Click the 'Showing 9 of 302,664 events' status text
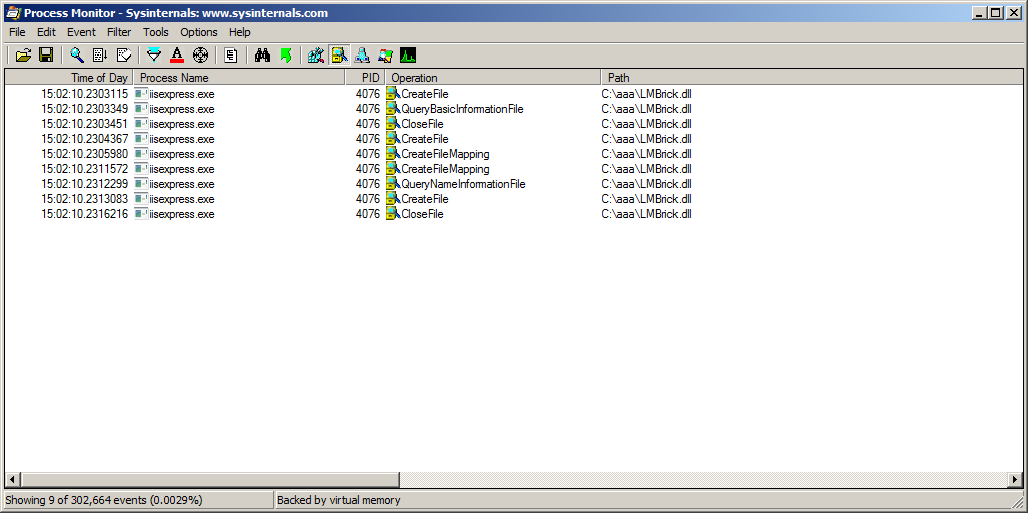 104,500
